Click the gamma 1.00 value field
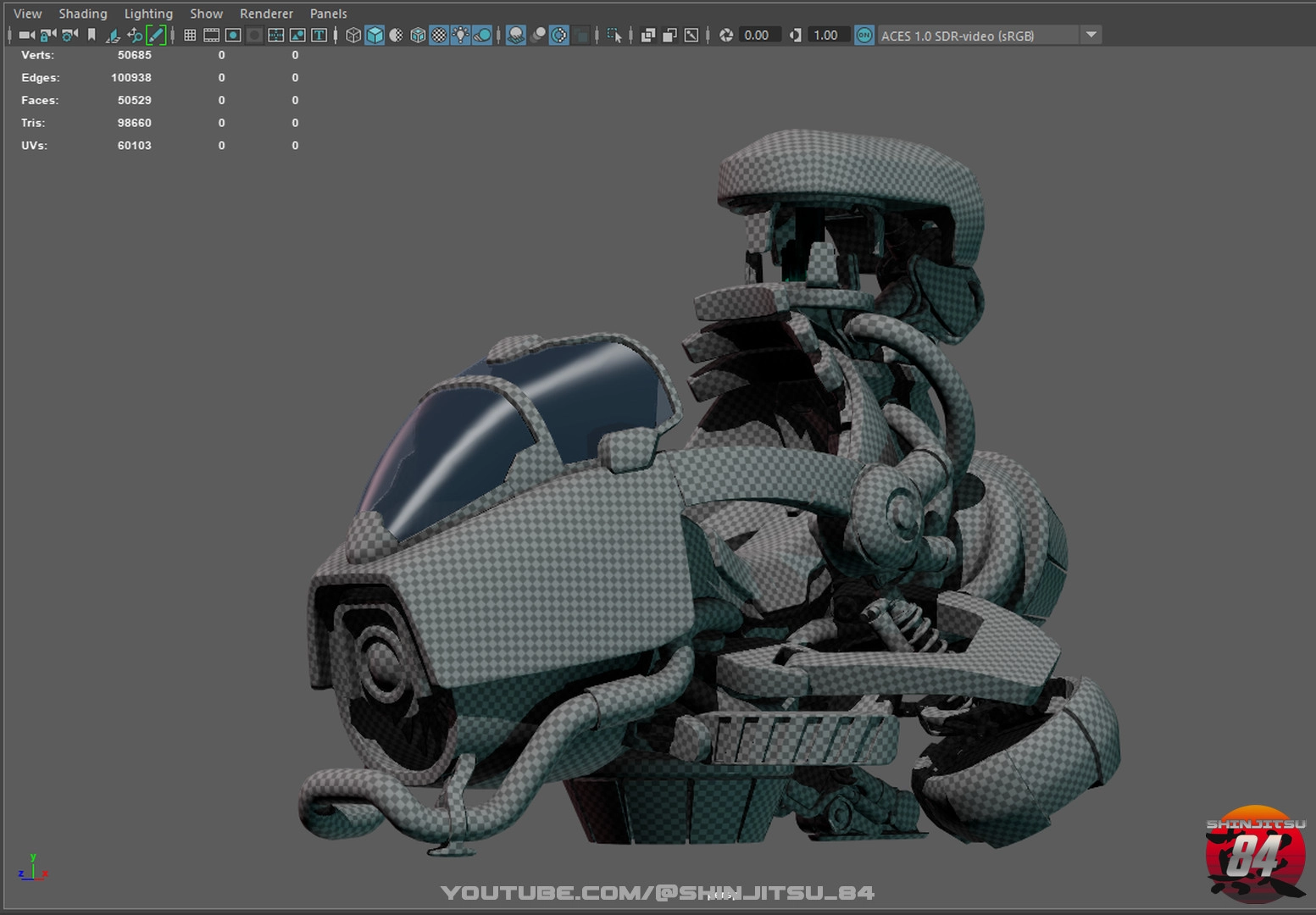1316x915 pixels. (x=825, y=35)
